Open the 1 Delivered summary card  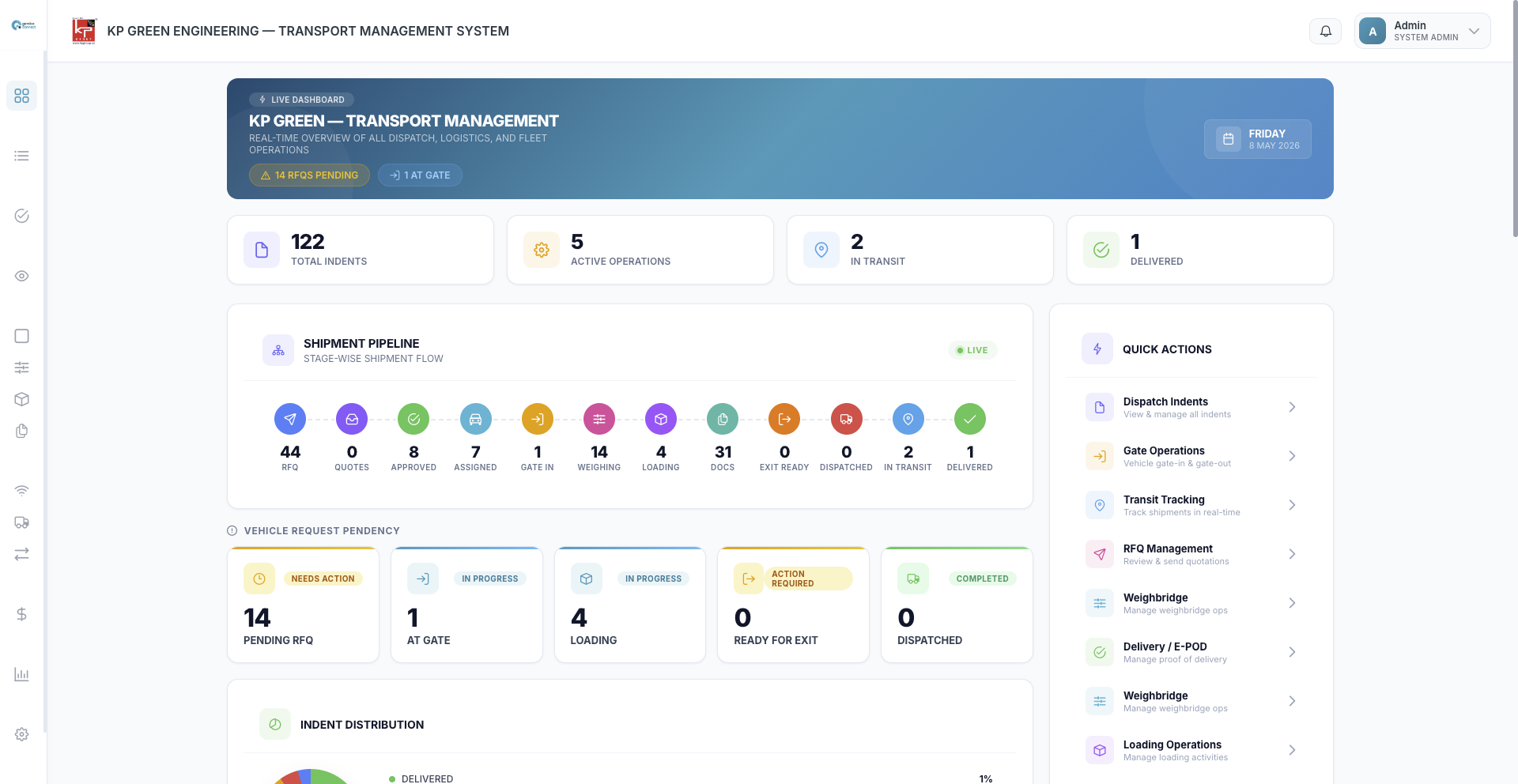[x=1200, y=250]
